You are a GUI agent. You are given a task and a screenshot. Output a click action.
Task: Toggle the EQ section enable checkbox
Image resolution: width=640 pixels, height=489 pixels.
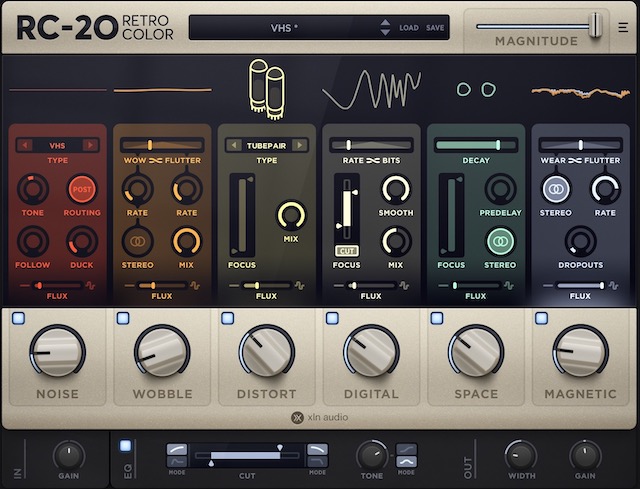click(x=125, y=446)
